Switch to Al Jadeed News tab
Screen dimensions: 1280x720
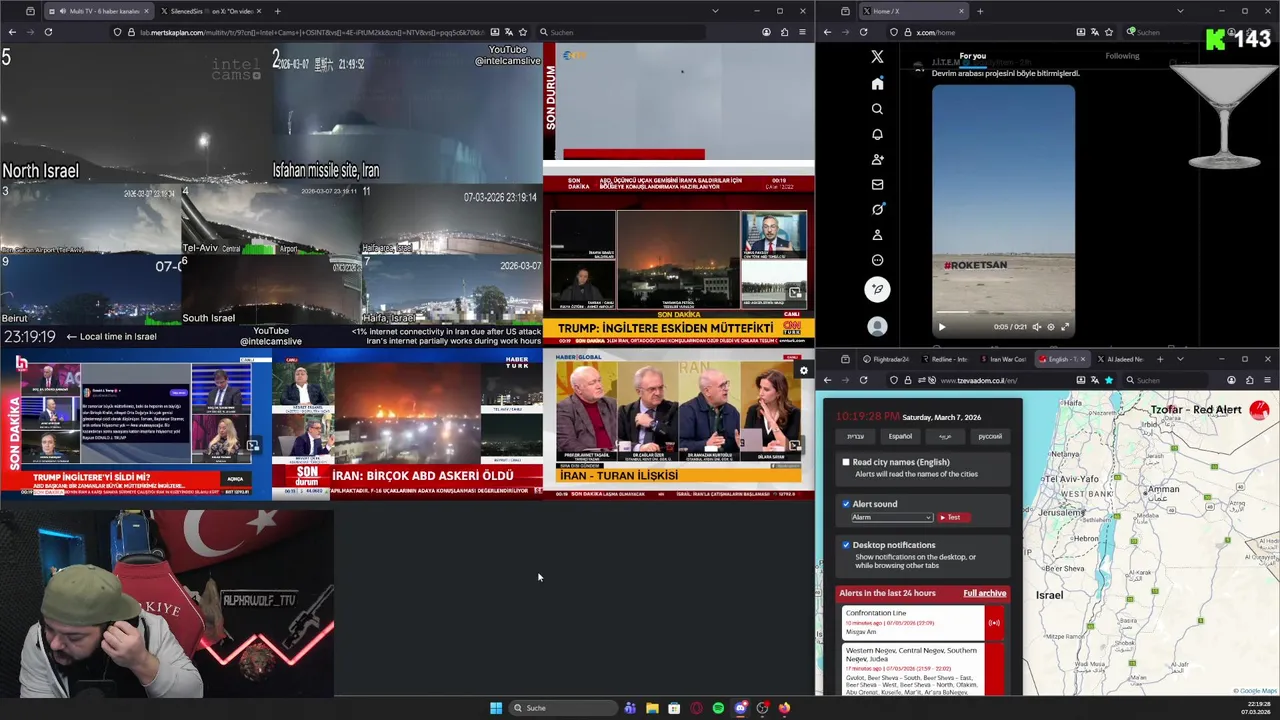(1120, 359)
